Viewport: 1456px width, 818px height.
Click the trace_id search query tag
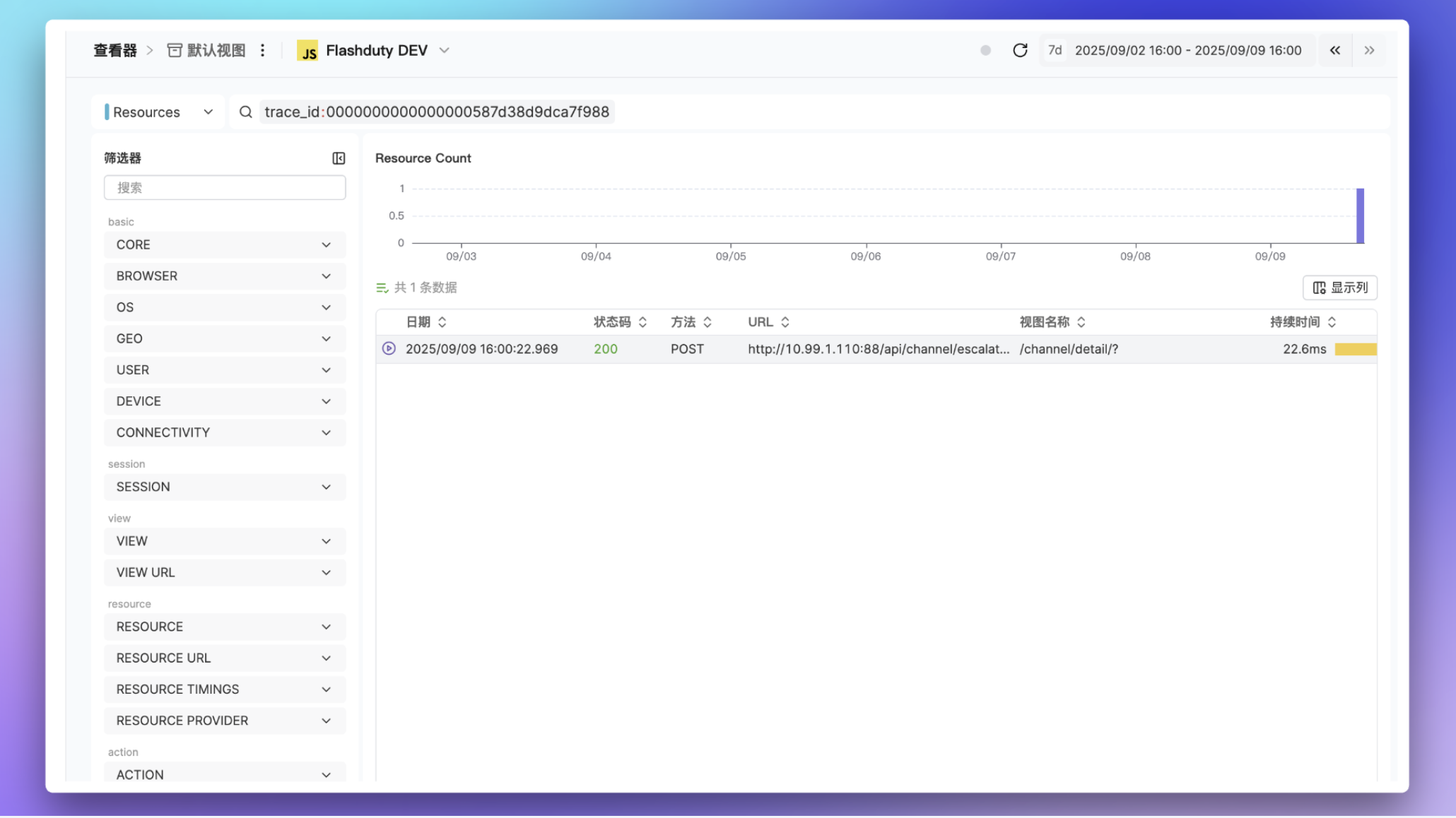point(436,112)
